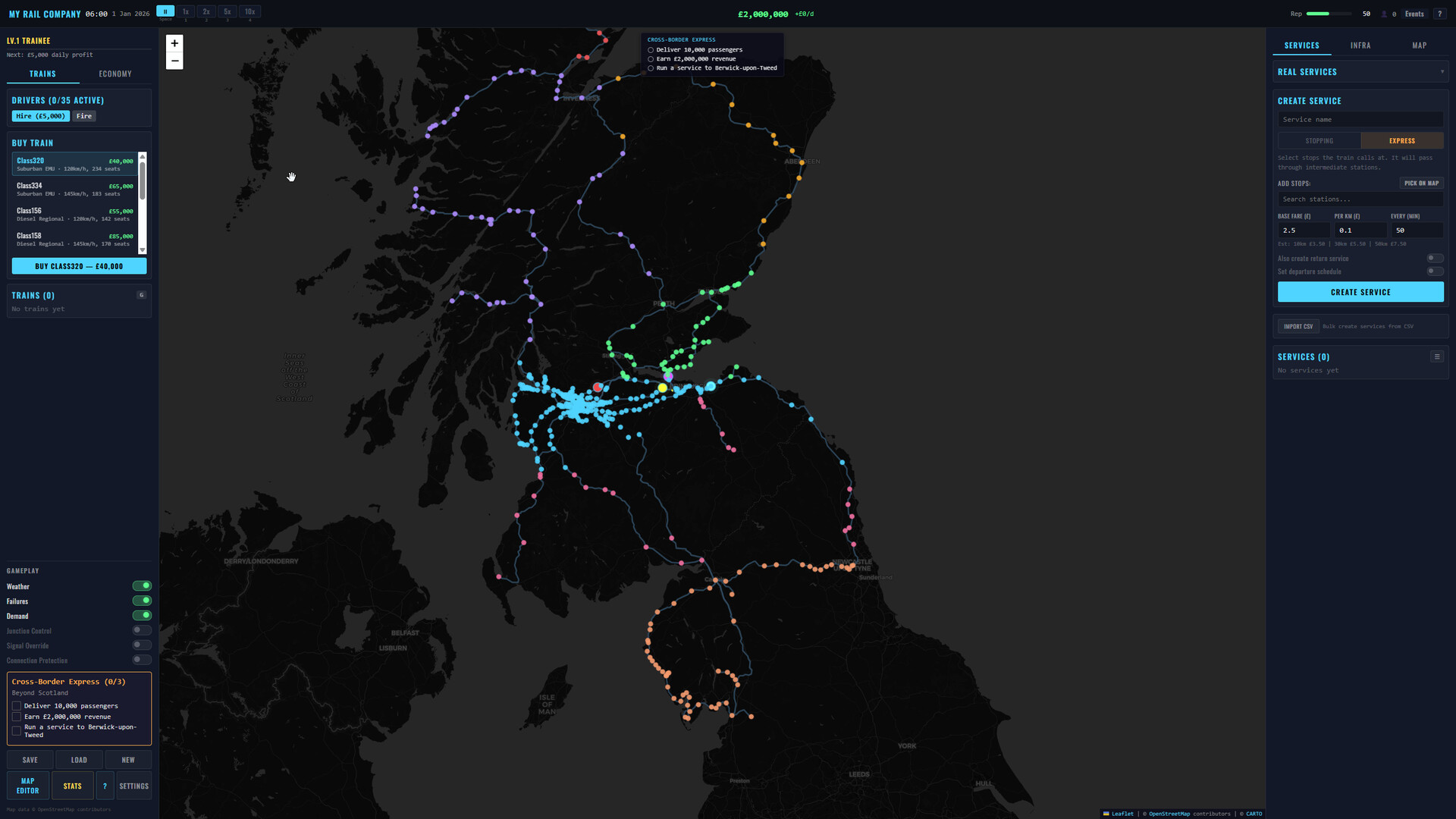Turn on Also create return service

1435,259
